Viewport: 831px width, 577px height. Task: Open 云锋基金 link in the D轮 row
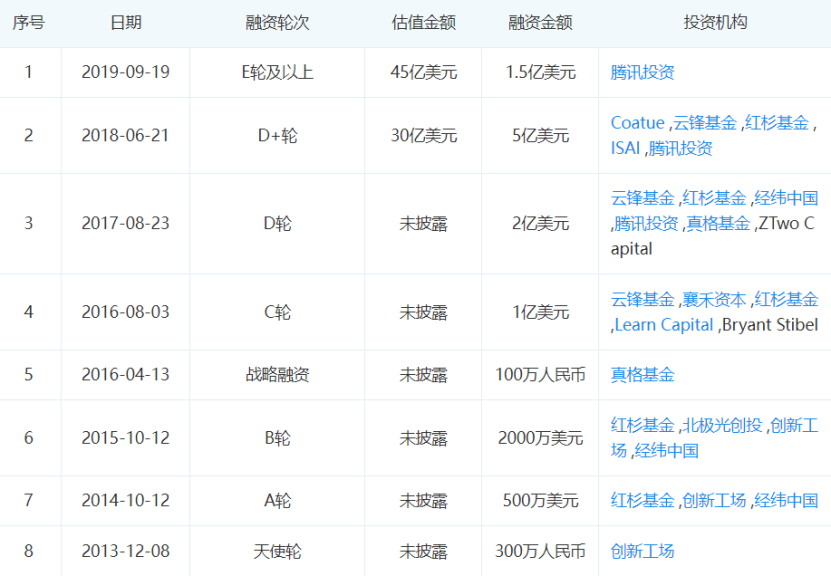tap(642, 198)
